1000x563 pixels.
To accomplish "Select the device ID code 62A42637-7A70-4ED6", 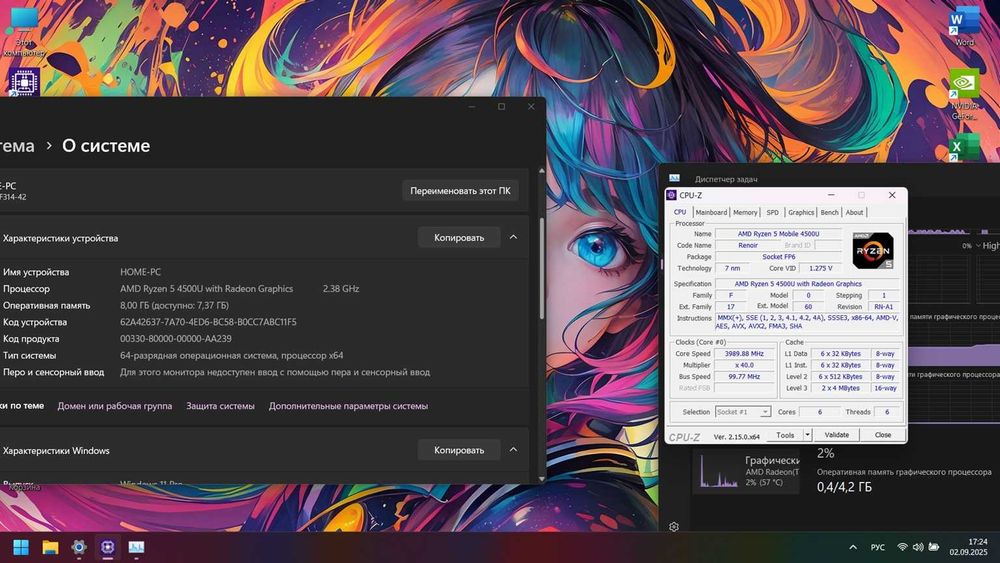I will pos(209,322).
